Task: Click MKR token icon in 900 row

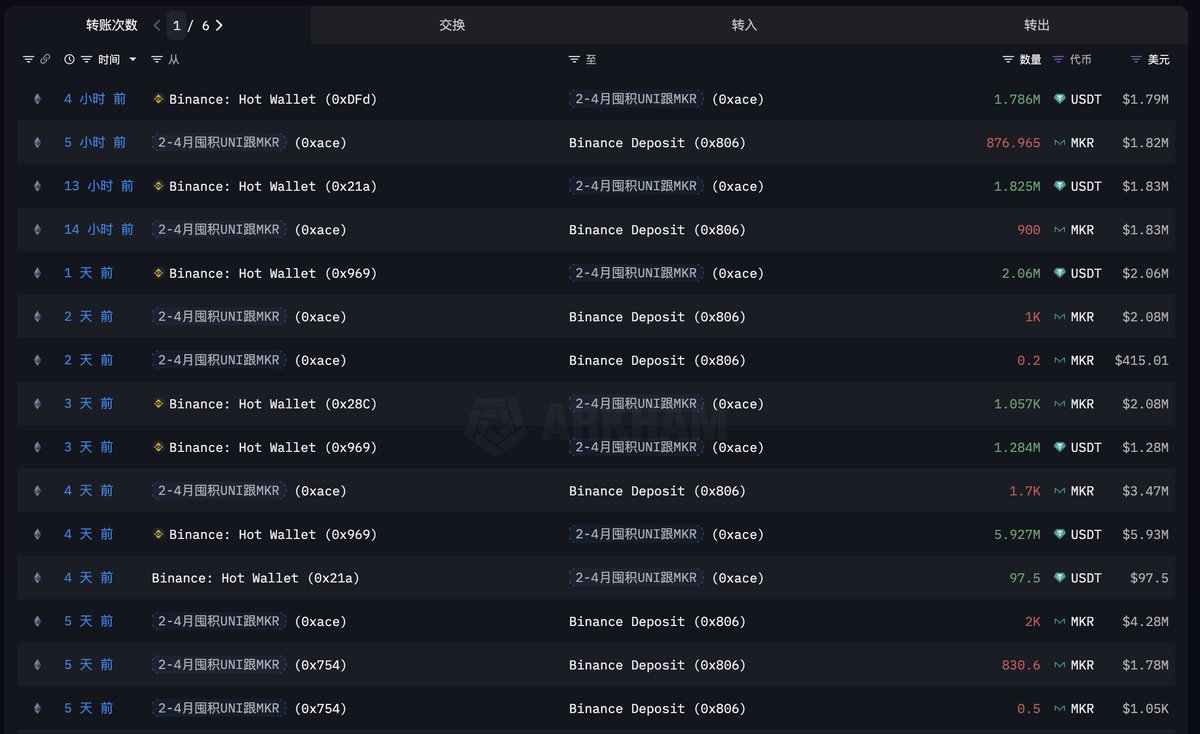Action: pos(1060,230)
